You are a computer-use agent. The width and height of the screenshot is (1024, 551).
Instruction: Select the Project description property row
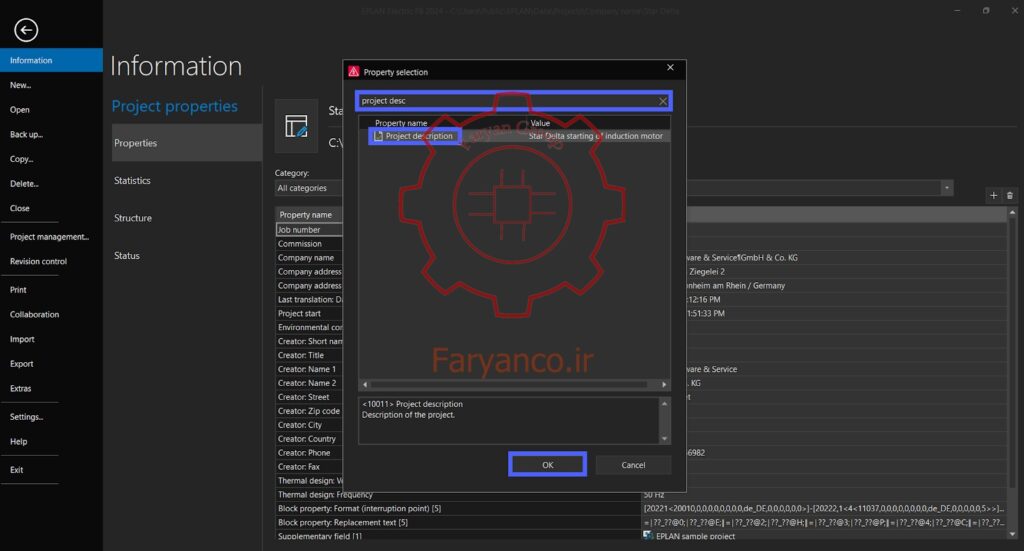(x=514, y=136)
